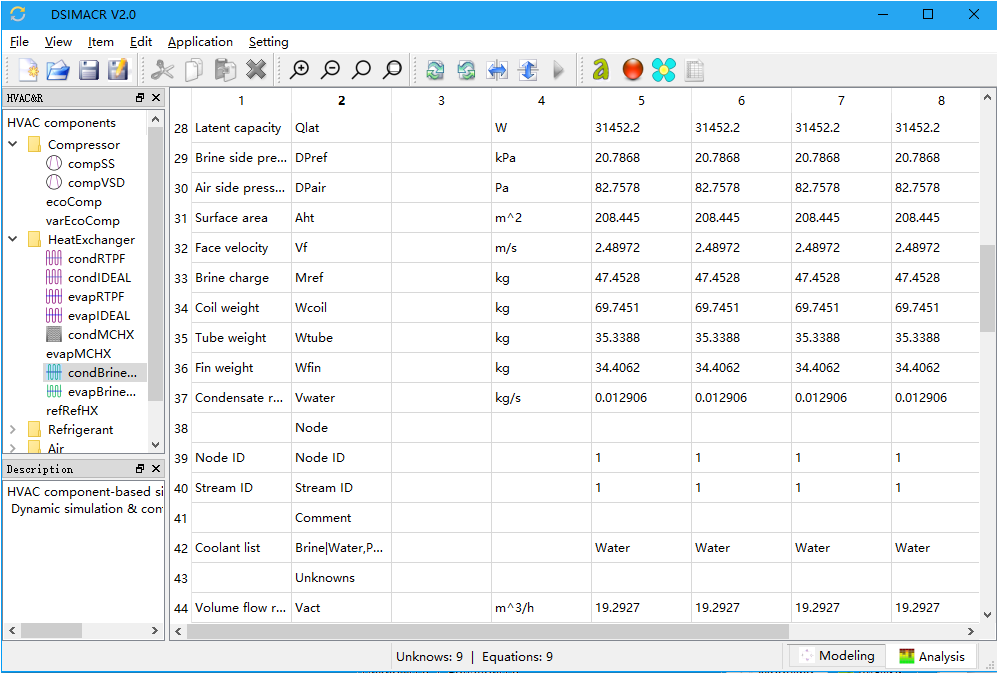The height and width of the screenshot is (673, 997).
Task: Select evapIDEAL heat exchanger
Action: pyautogui.click(x=99, y=316)
